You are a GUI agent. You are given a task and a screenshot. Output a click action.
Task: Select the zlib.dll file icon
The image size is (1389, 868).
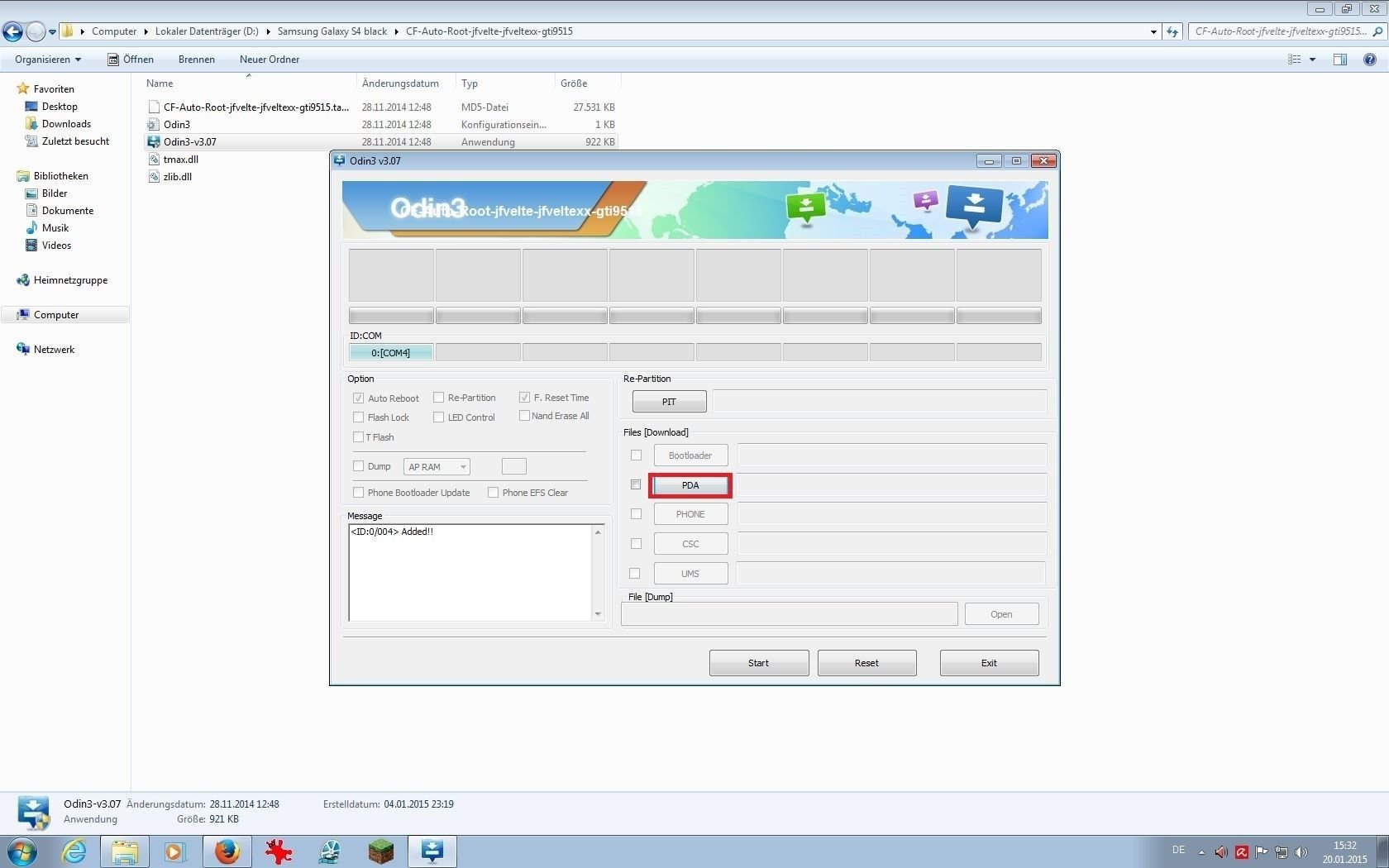point(153,177)
